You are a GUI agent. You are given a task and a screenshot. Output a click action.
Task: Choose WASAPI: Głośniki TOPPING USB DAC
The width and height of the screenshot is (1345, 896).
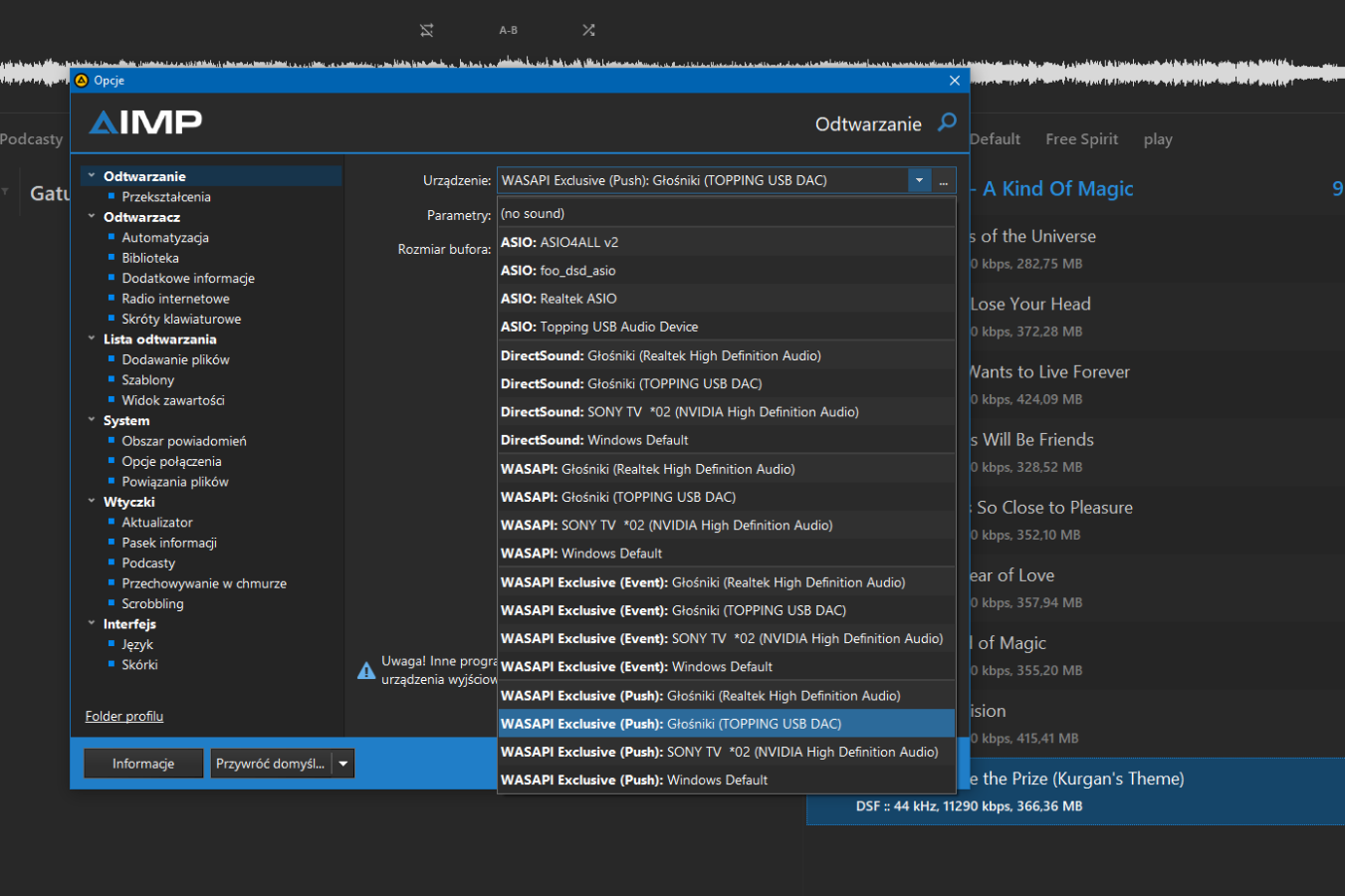pos(727,497)
